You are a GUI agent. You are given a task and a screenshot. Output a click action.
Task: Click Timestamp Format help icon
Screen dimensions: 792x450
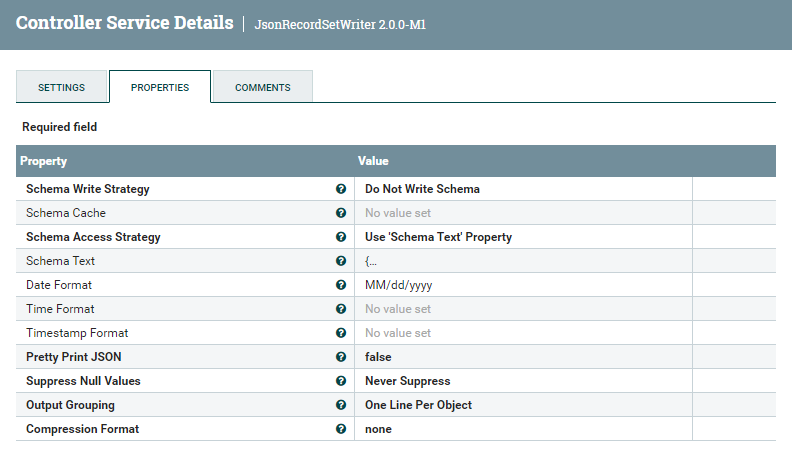(x=341, y=333)
